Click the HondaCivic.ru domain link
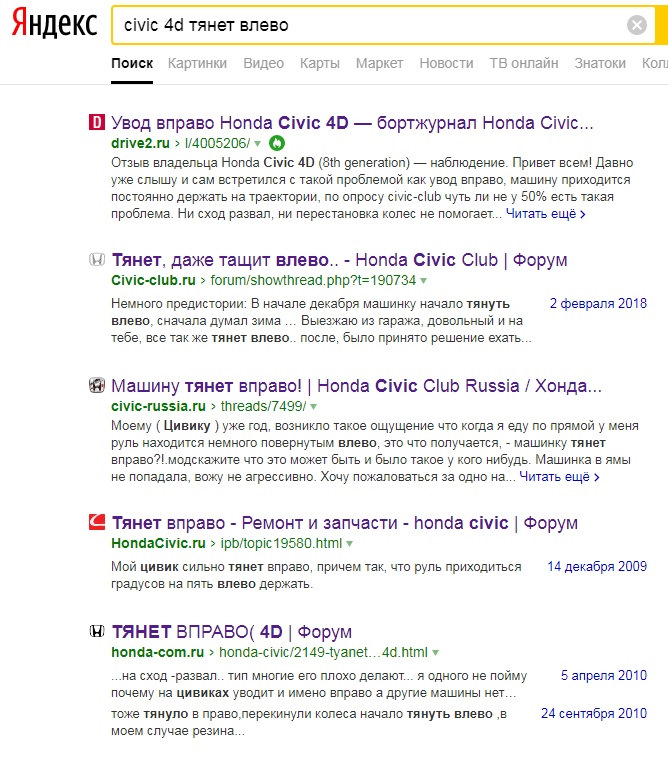 pyautogui.click(x=158, y=544)
